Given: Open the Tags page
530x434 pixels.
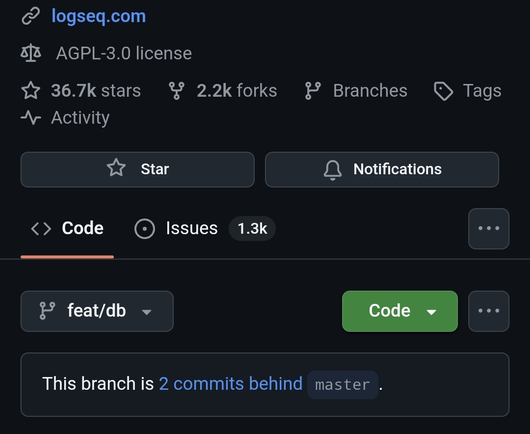Looking at the screenshot, I should point(482,91).
